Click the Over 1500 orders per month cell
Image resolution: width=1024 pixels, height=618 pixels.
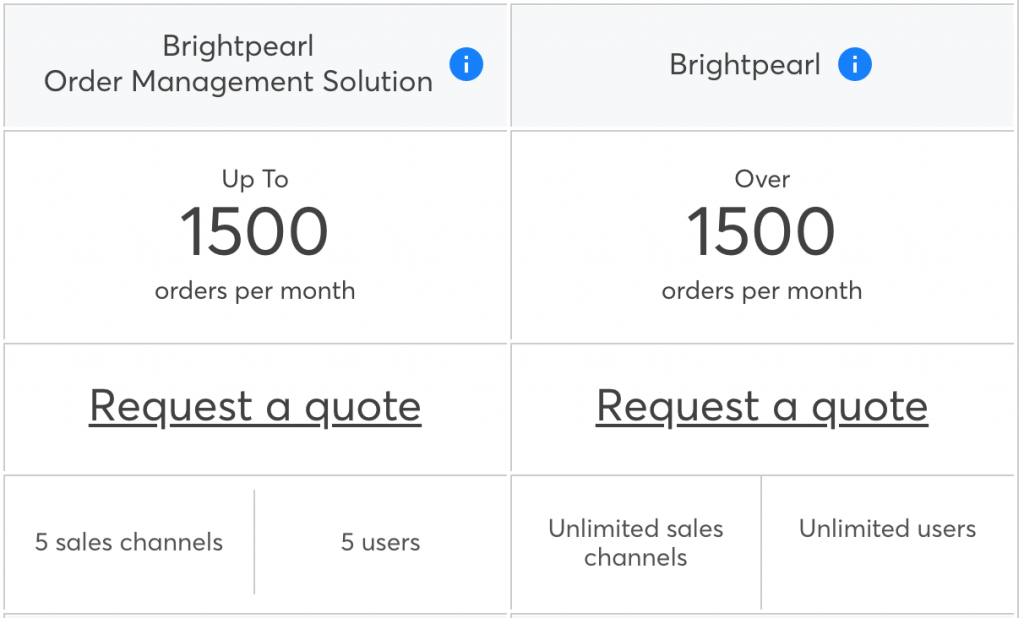pyautogui.click(x=761, y=235)
